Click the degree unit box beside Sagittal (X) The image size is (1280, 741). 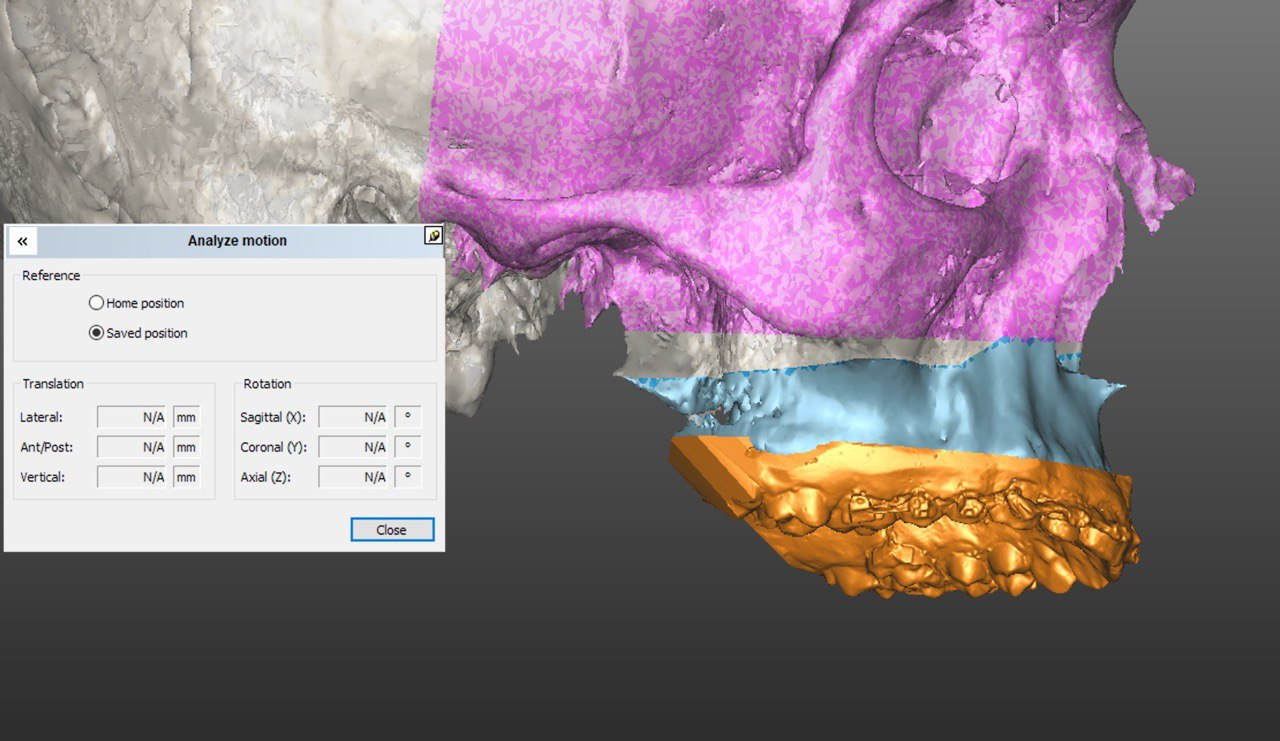pos(408,417)
